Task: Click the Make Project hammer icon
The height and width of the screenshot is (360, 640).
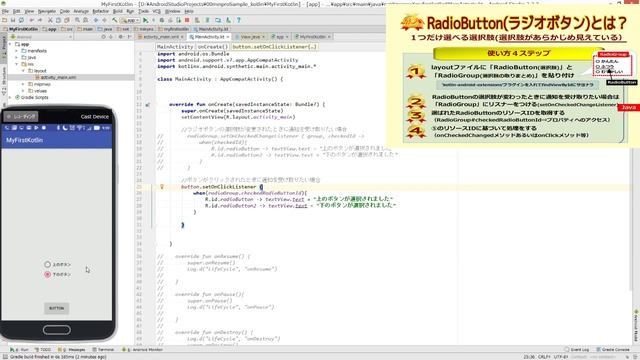Action: pos(115,20)
